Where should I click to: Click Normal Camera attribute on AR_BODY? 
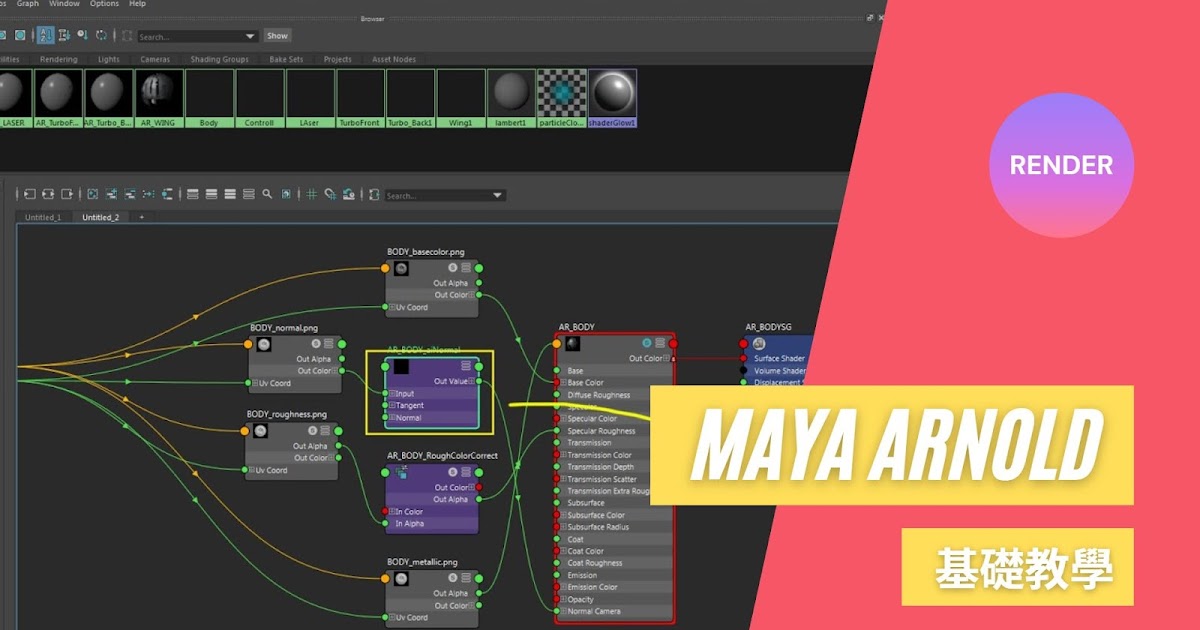coord(594,611)
